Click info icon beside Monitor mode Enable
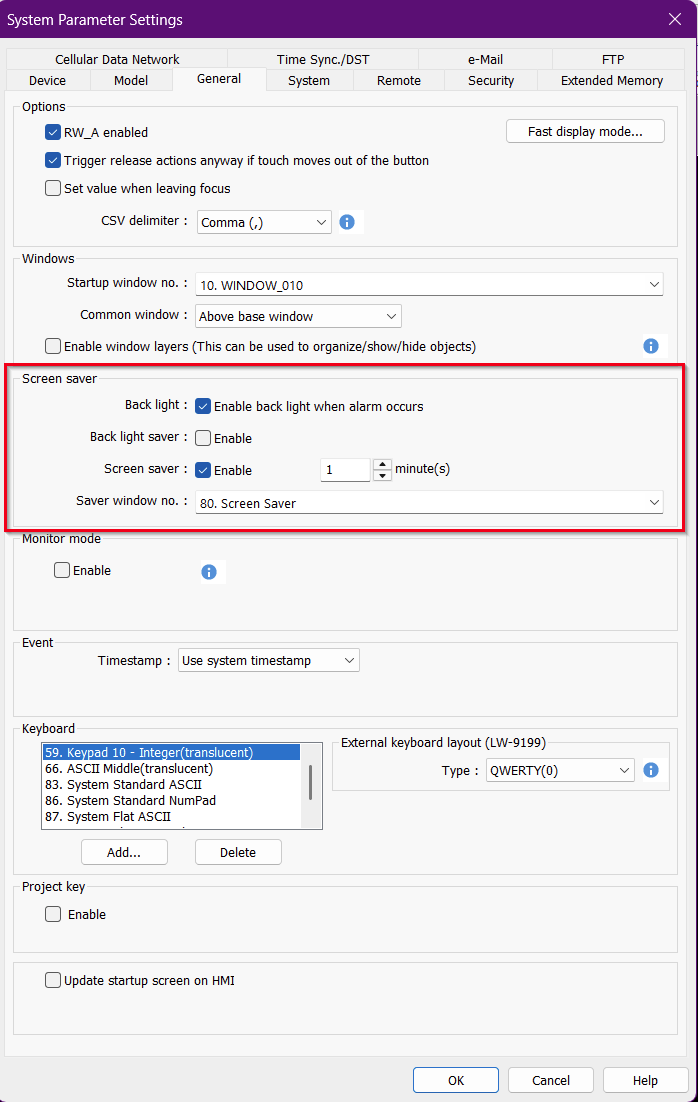 (209, 572)
